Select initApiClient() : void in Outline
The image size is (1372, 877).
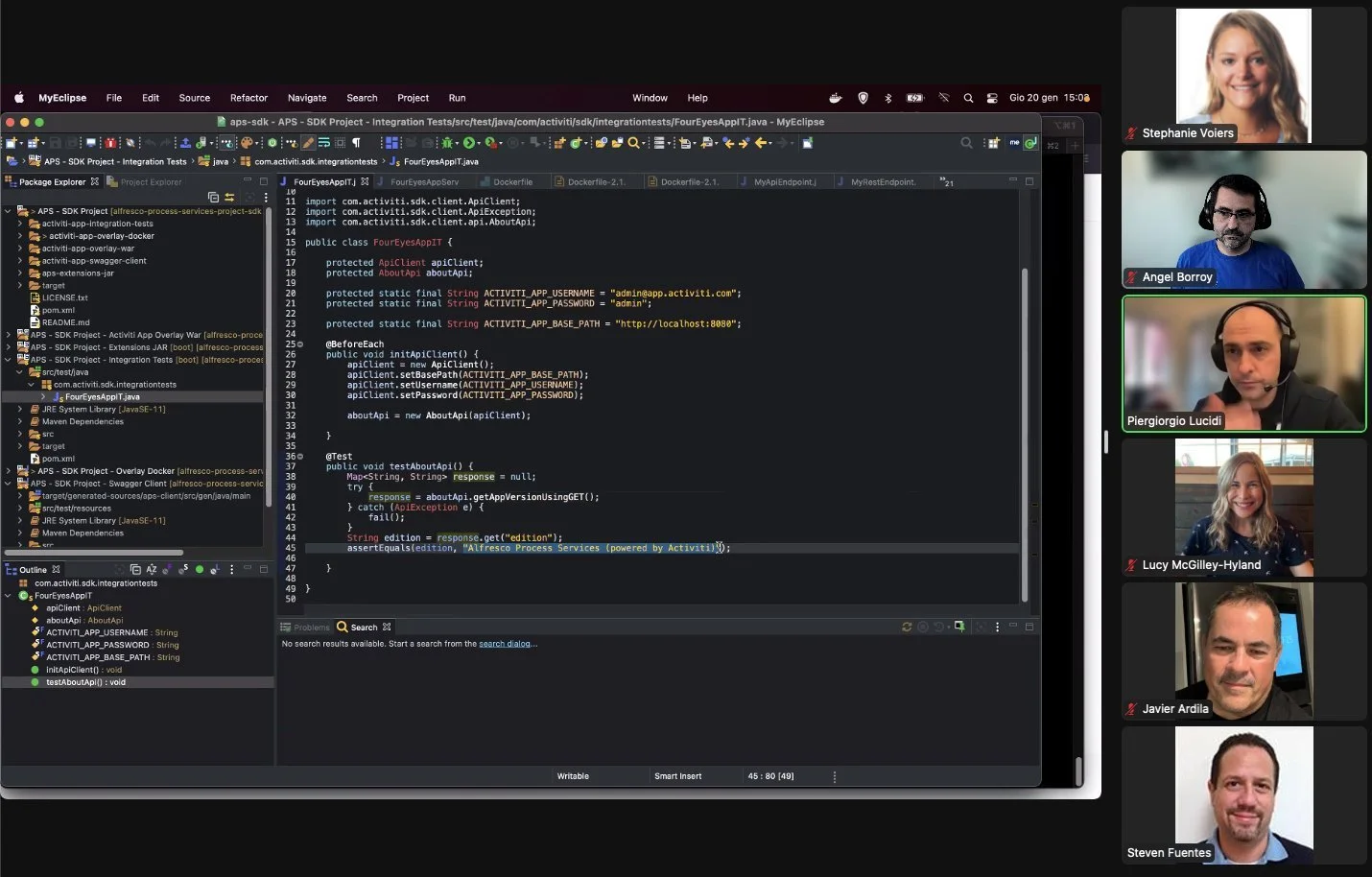point(83,670)
